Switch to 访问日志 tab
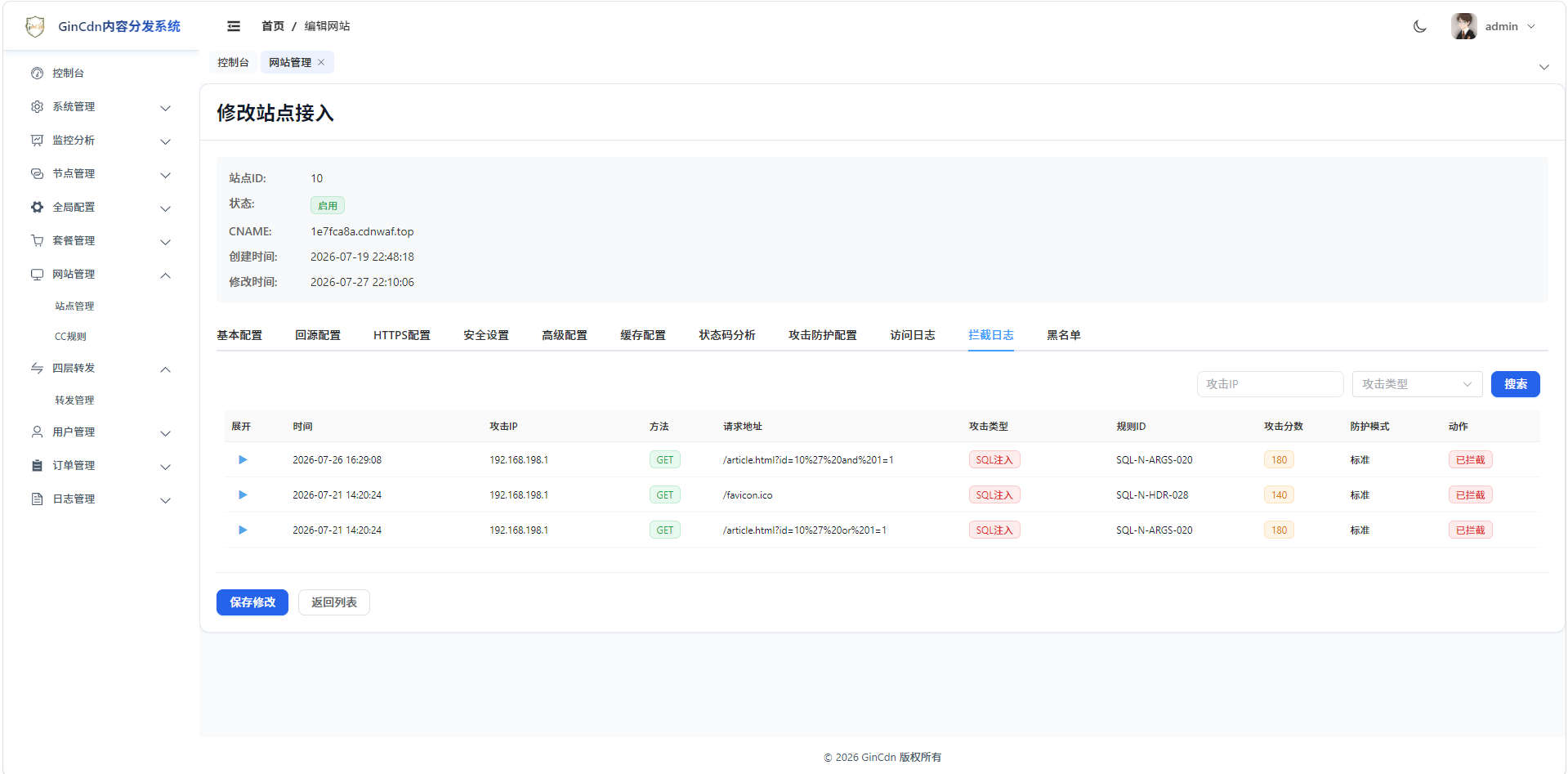 point(913,335)
